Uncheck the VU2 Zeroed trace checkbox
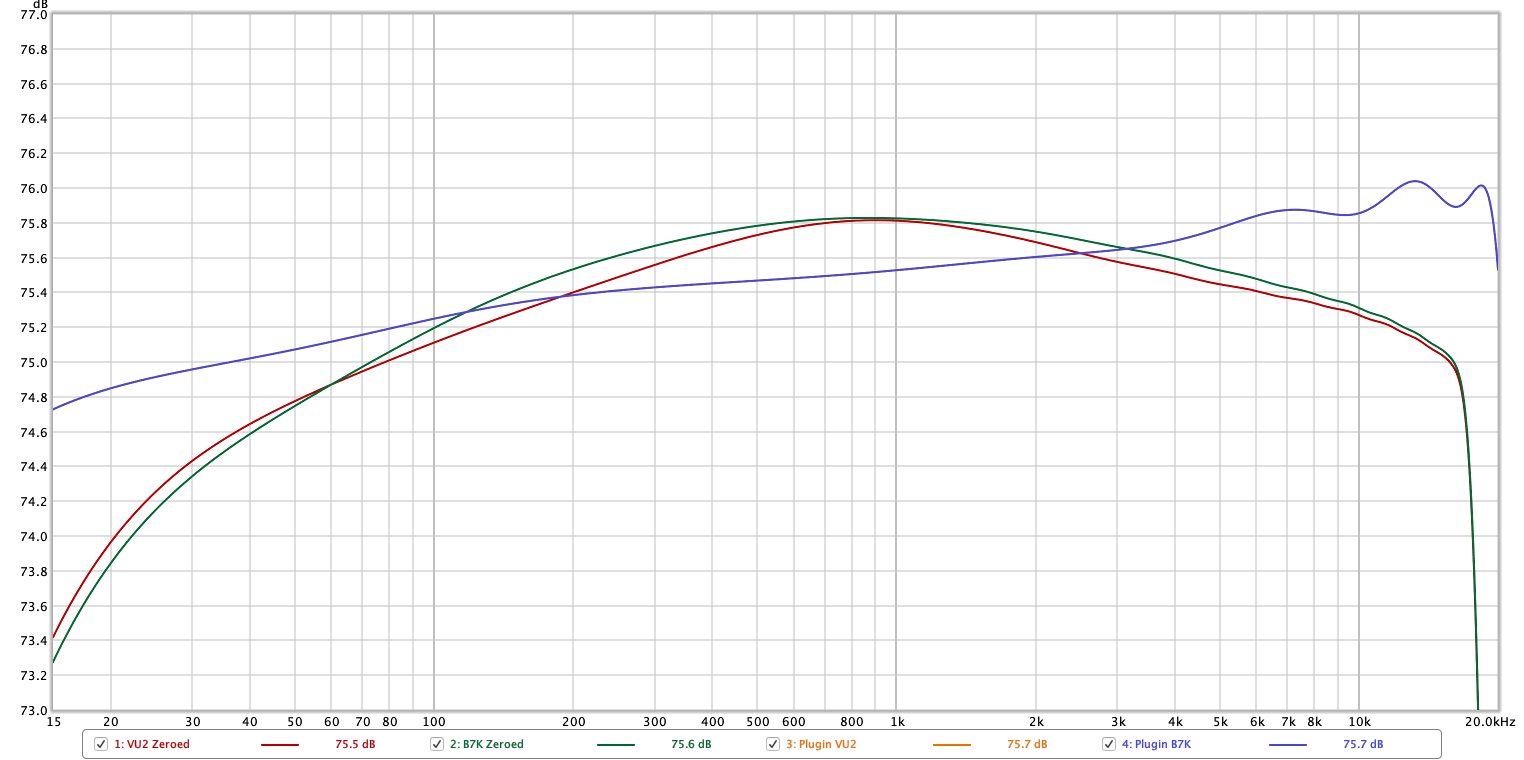The width and height of the screenshot is (1524, 760). 101,744
